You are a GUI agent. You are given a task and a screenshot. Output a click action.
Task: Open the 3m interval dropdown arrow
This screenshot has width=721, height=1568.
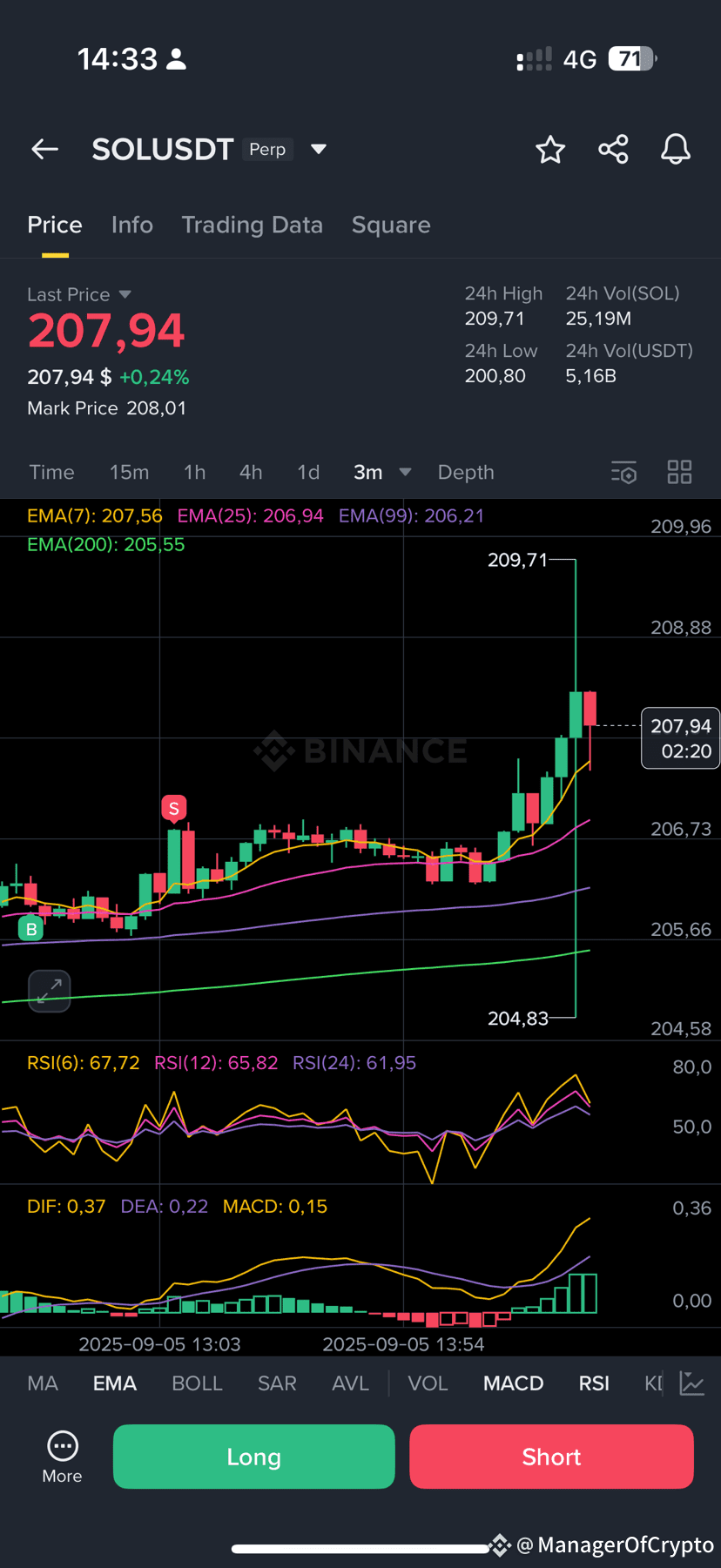point(405,472)
